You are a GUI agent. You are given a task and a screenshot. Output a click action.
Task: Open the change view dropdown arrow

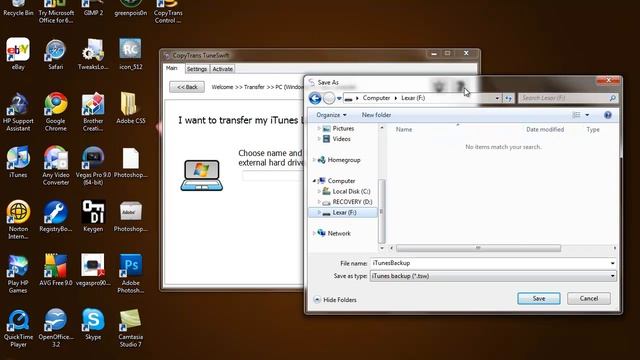tap(587, 115)
